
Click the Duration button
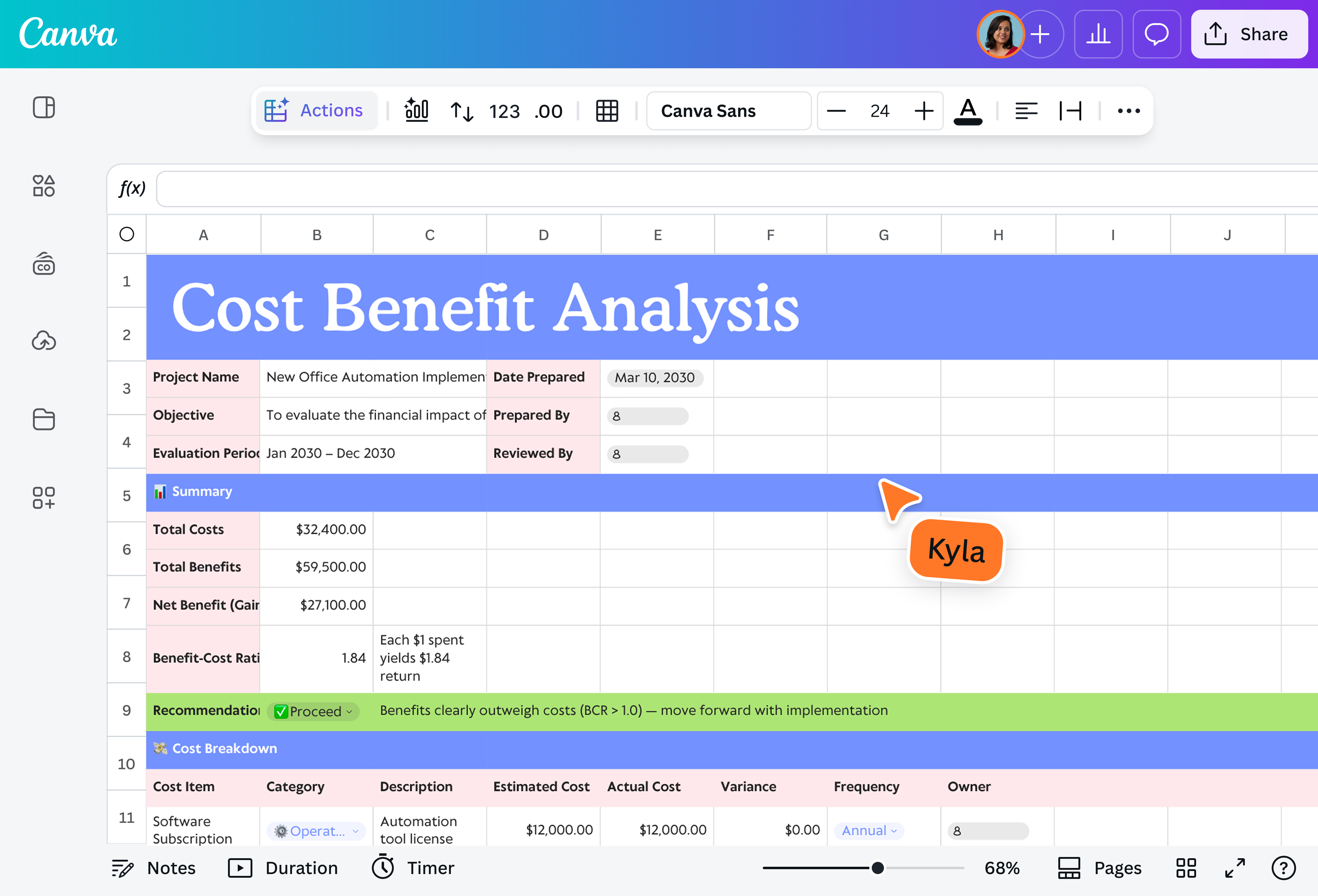pos(283,868)
